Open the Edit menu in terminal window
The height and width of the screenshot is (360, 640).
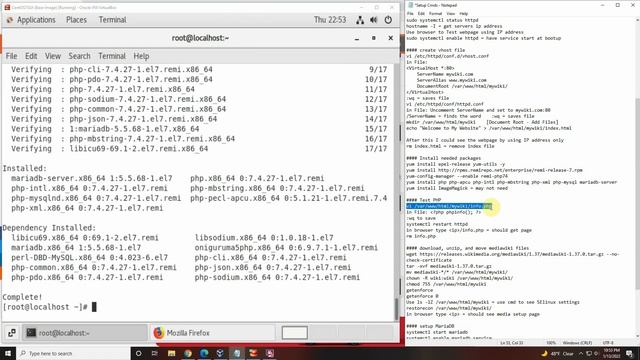[x=31, y=56]
